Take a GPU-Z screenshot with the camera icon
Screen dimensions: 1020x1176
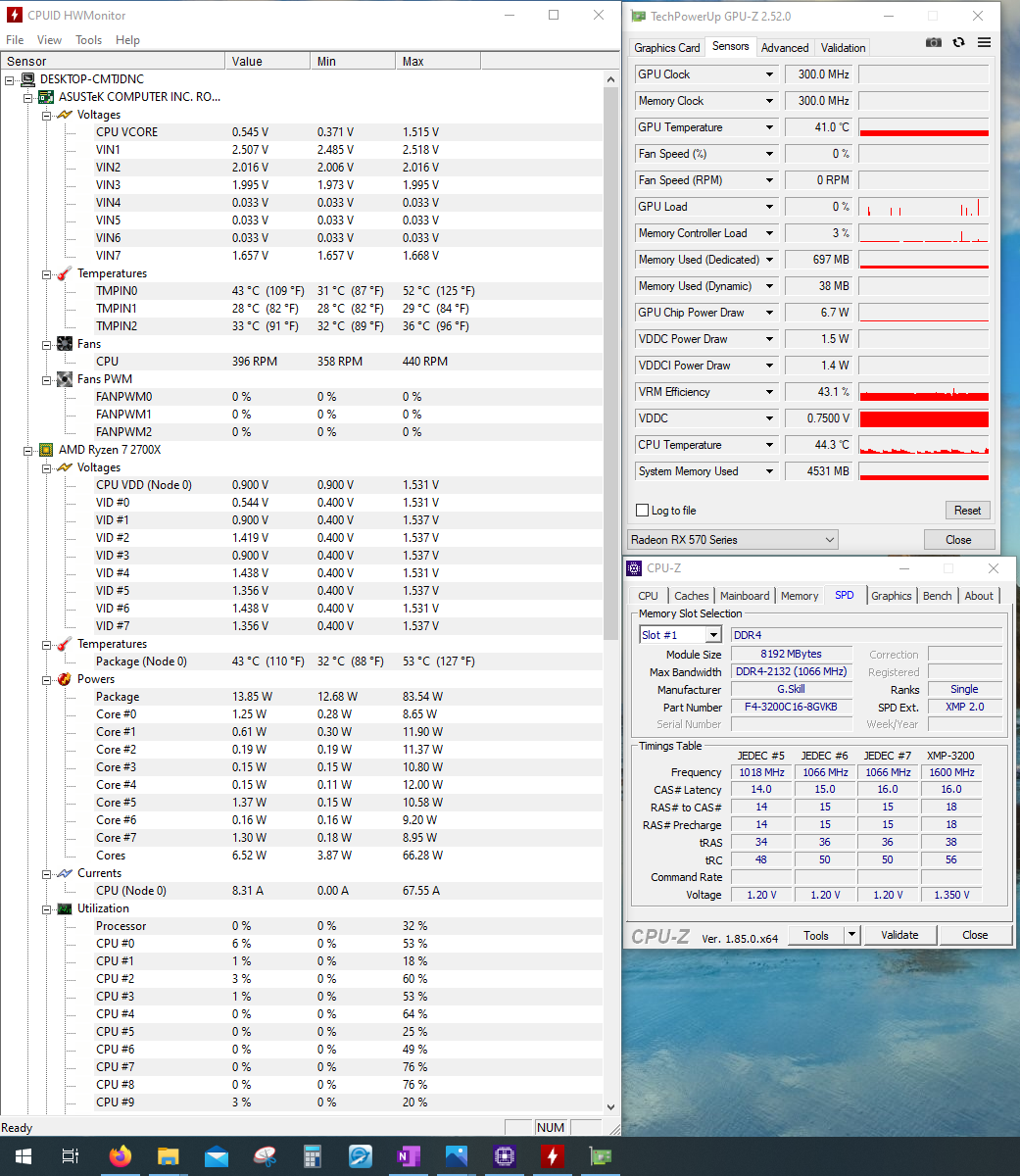(934, 43)
